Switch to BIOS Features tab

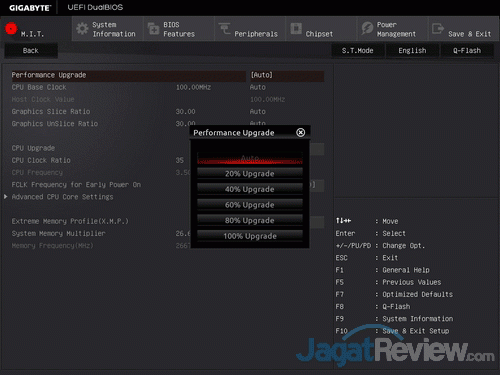tap(179, 29)
